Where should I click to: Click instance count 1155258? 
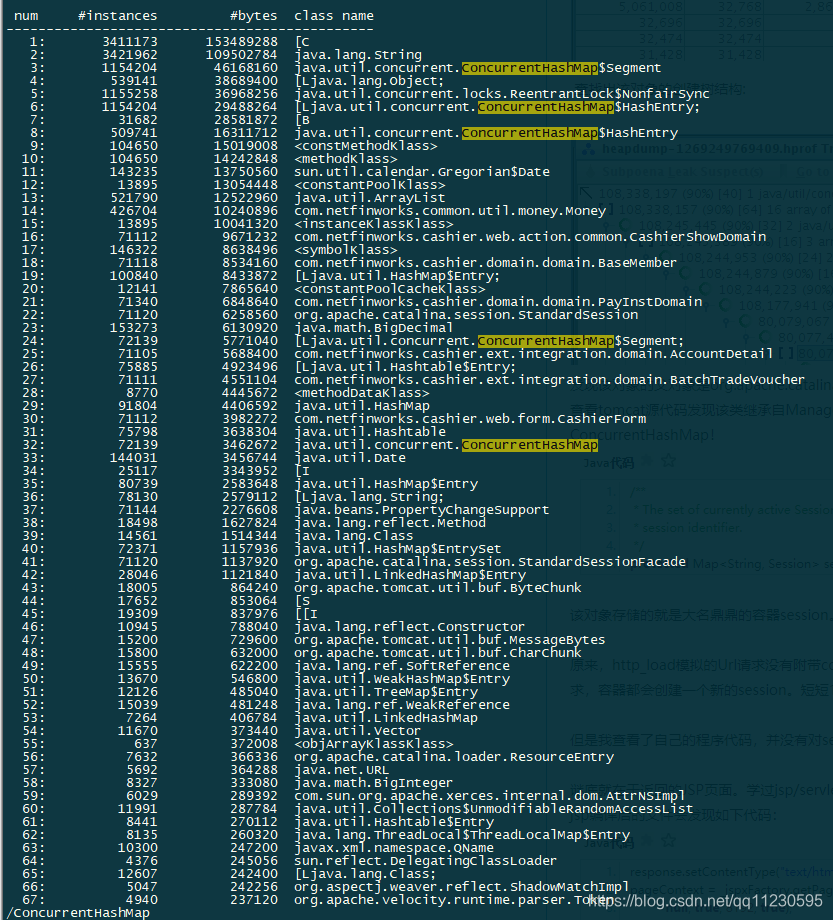tap(130, 94)
